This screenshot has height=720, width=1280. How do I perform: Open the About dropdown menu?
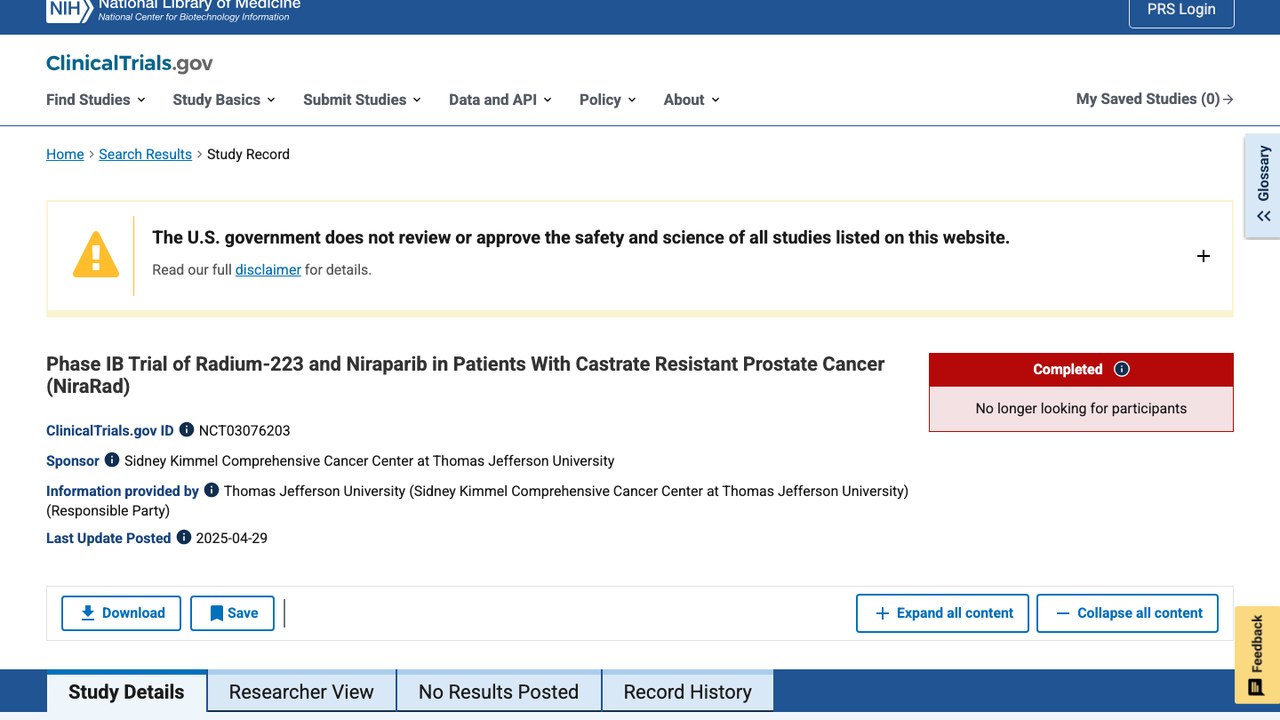pyautogui.click(x=692, y=99)
